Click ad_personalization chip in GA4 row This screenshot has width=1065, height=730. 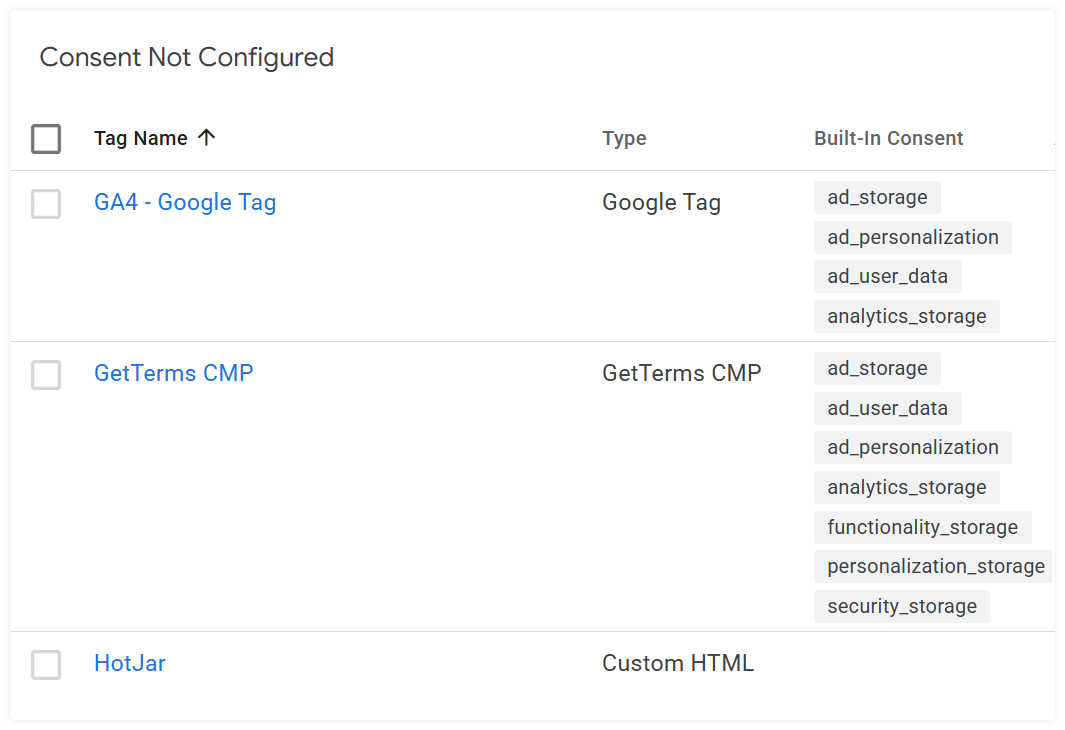[913, 237]
